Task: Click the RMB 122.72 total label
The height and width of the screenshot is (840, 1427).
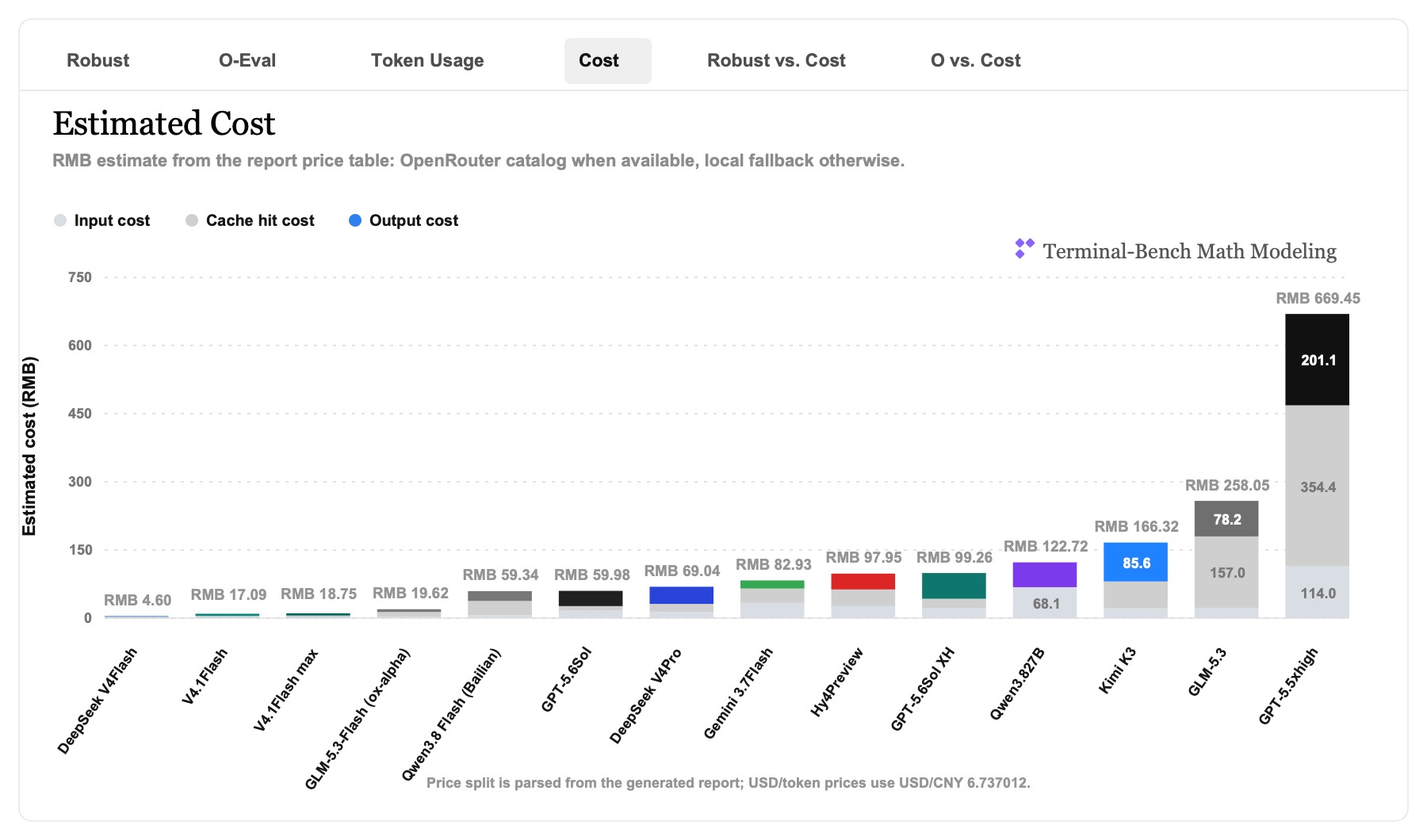Action: [1046, 547]
